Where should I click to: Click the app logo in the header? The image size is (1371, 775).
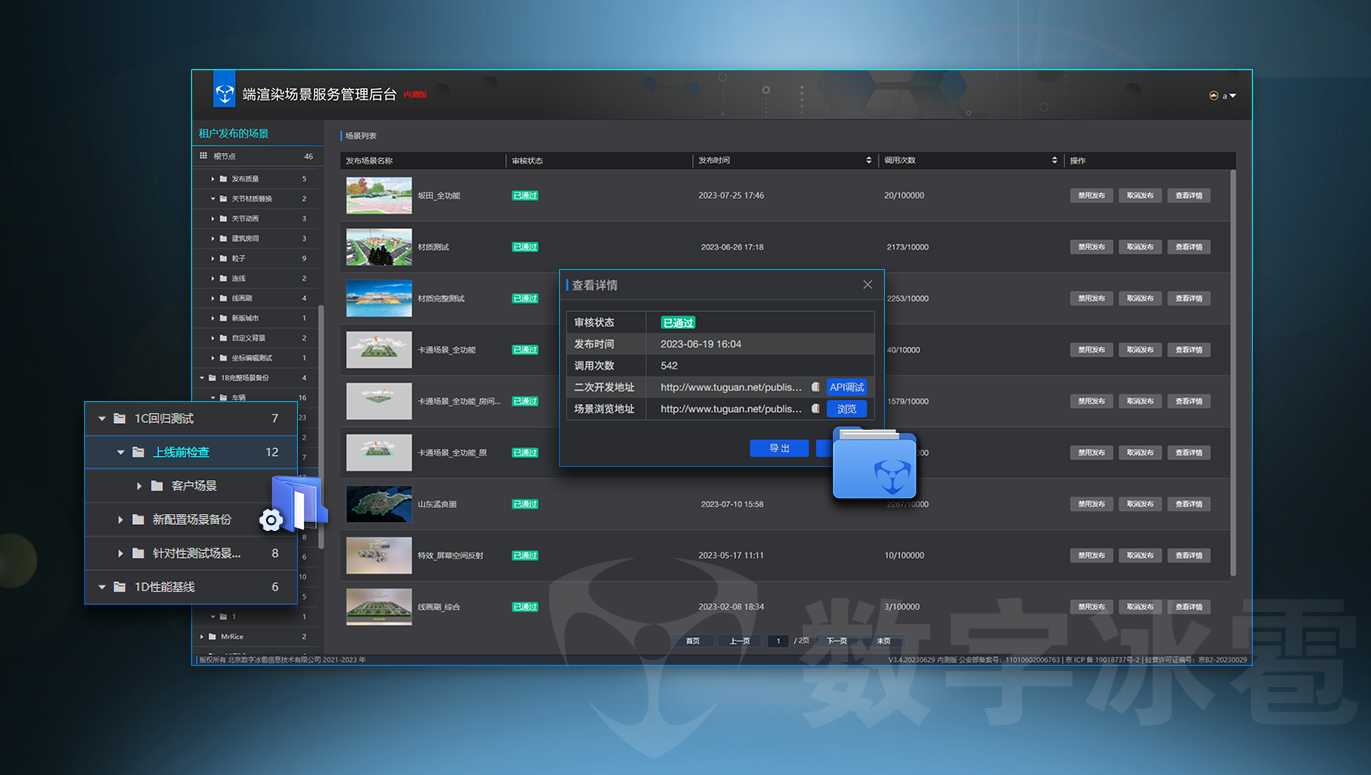pyautogui.click(x=224, y=94)
